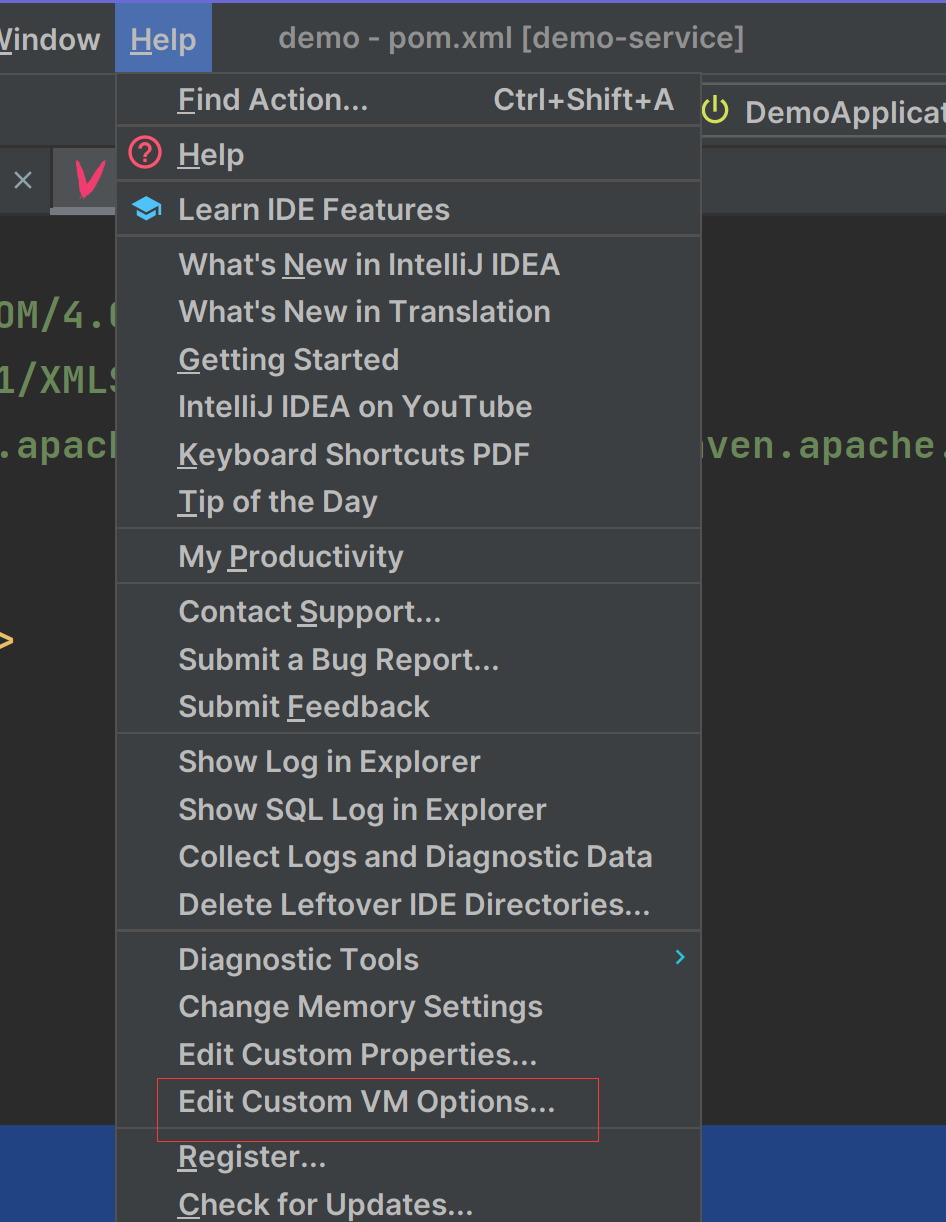Click Check for Updates
946x1222 pixels.
tap(325, 1205)
